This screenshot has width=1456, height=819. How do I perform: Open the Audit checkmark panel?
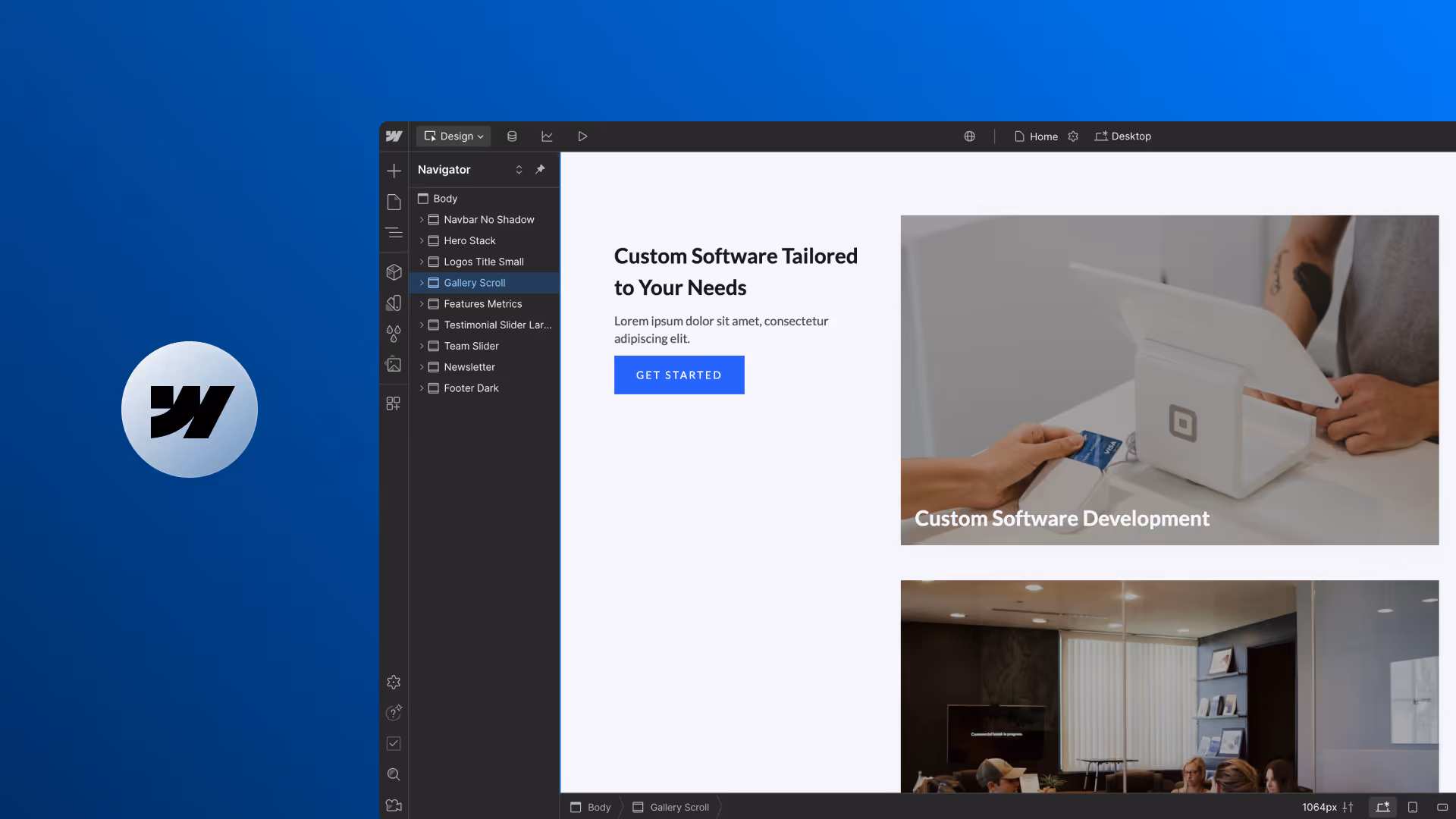[x=394, y=744]
